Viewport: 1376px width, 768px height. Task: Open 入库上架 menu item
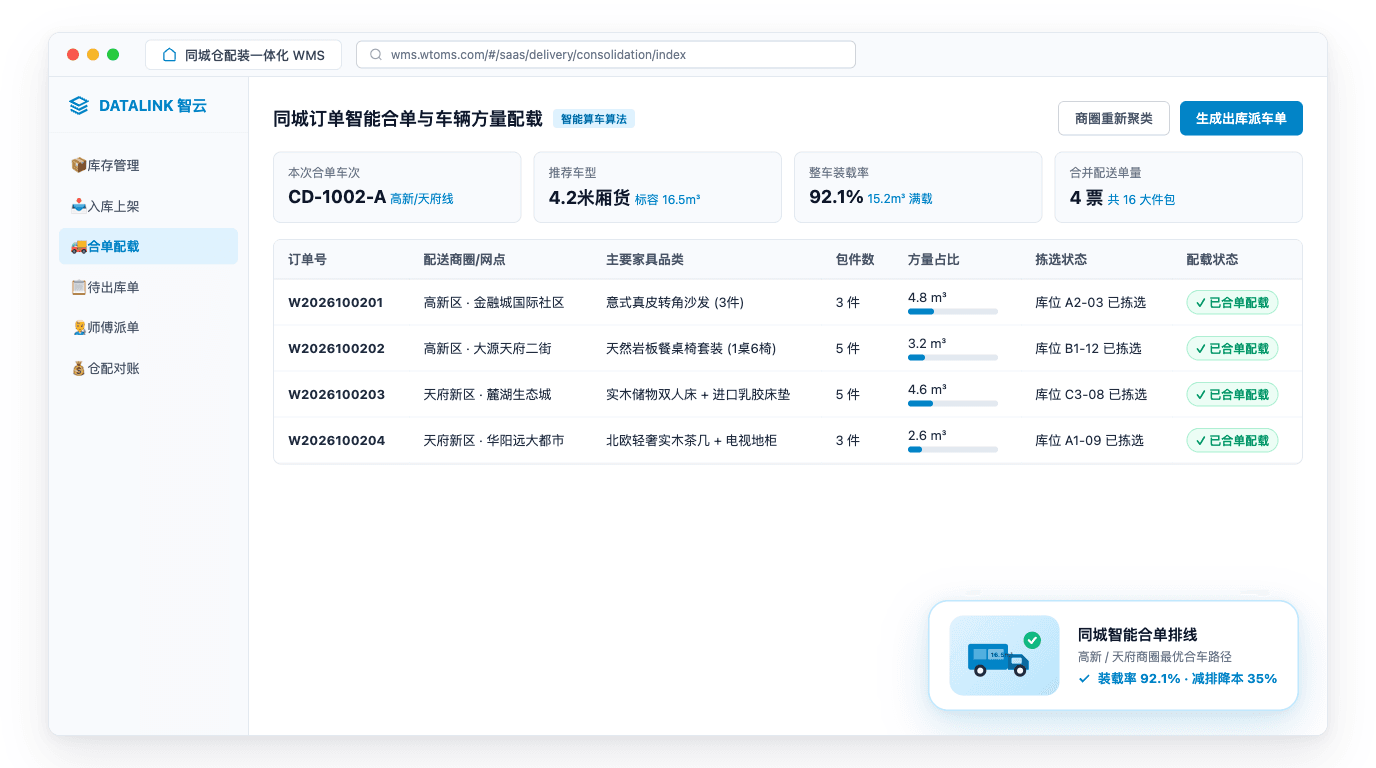click(x=149, y=206)
